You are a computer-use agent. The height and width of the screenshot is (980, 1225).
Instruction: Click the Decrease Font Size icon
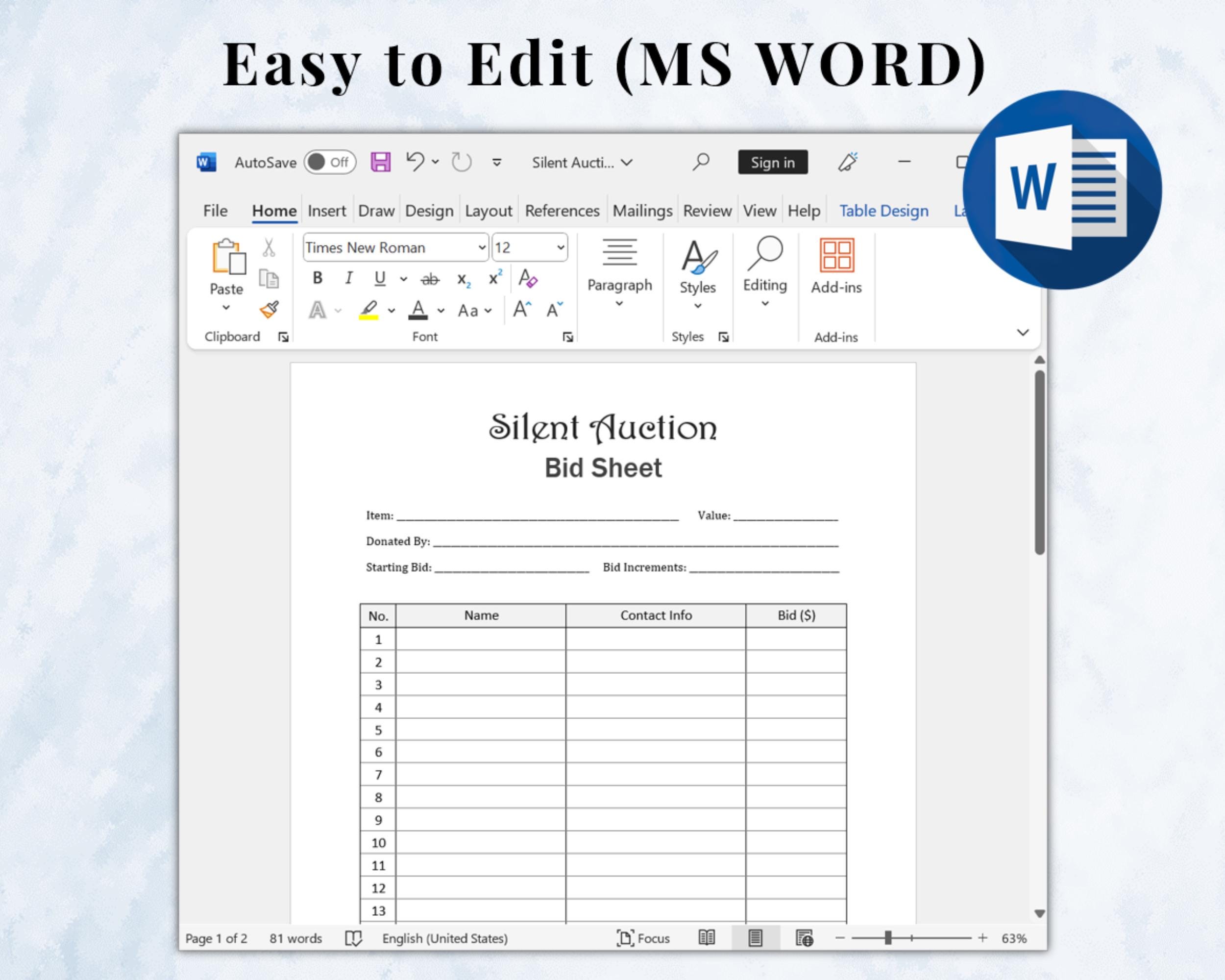click(x=555, y=310)
